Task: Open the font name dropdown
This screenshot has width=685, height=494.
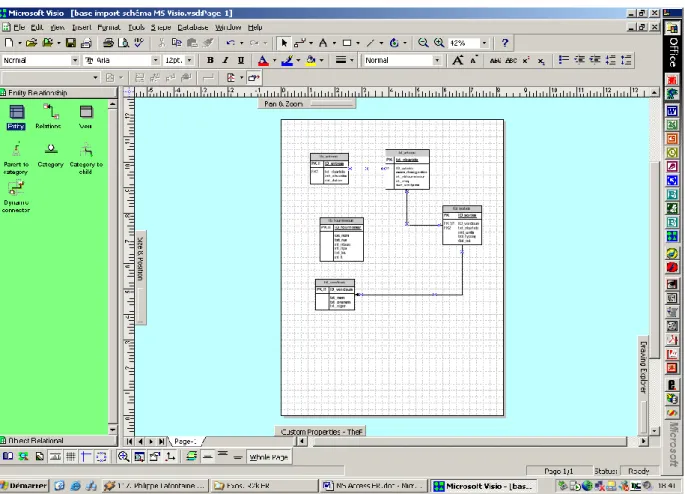Action: coord(155,60)
